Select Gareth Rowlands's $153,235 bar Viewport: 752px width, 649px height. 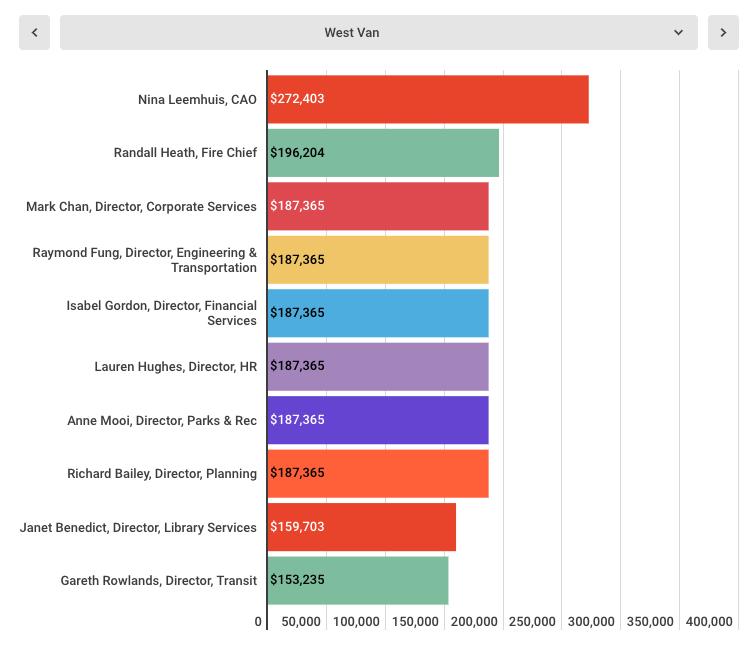click(x=358, y=580)
